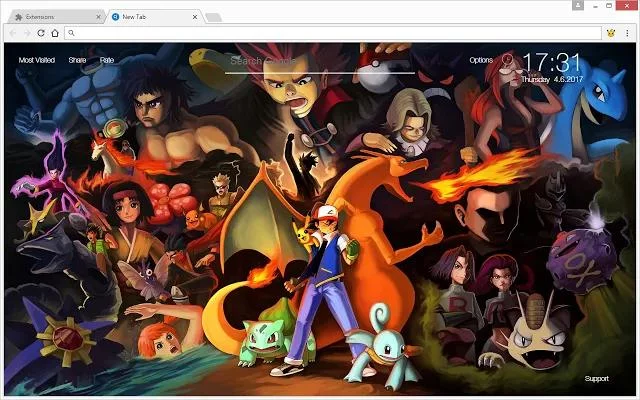640x400 pixels.
Task: Select the New Tab browser tab
Action: [x=155, y=17]
